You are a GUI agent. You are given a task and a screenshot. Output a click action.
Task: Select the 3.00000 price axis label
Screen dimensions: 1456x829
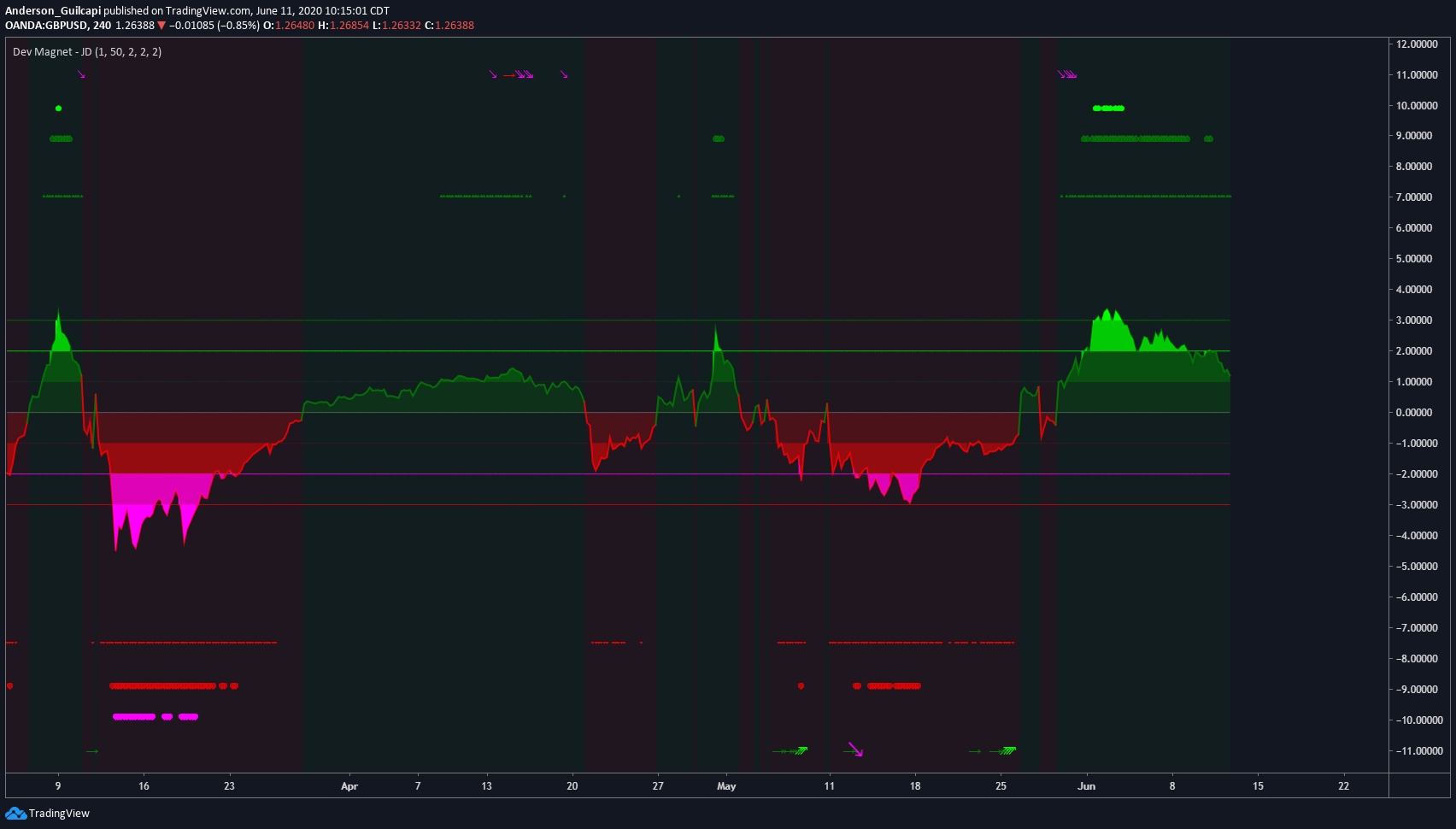[x=1414, y=320]
